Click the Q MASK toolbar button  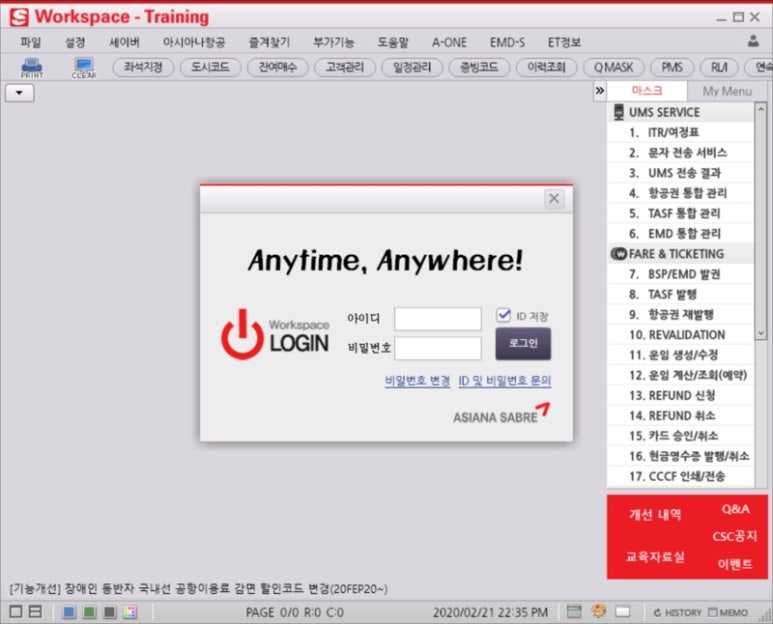click(x=613, y=68)
